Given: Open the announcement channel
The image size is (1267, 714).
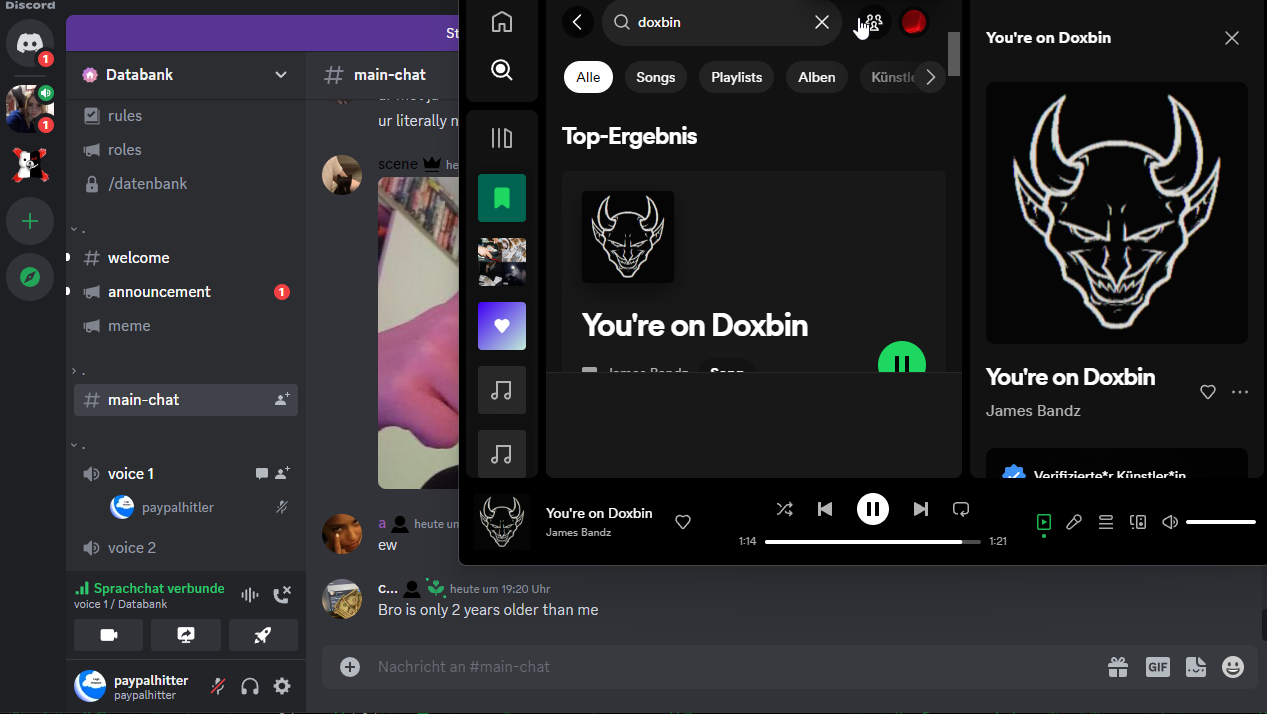Looking at the screenshot, I should 159,292.
